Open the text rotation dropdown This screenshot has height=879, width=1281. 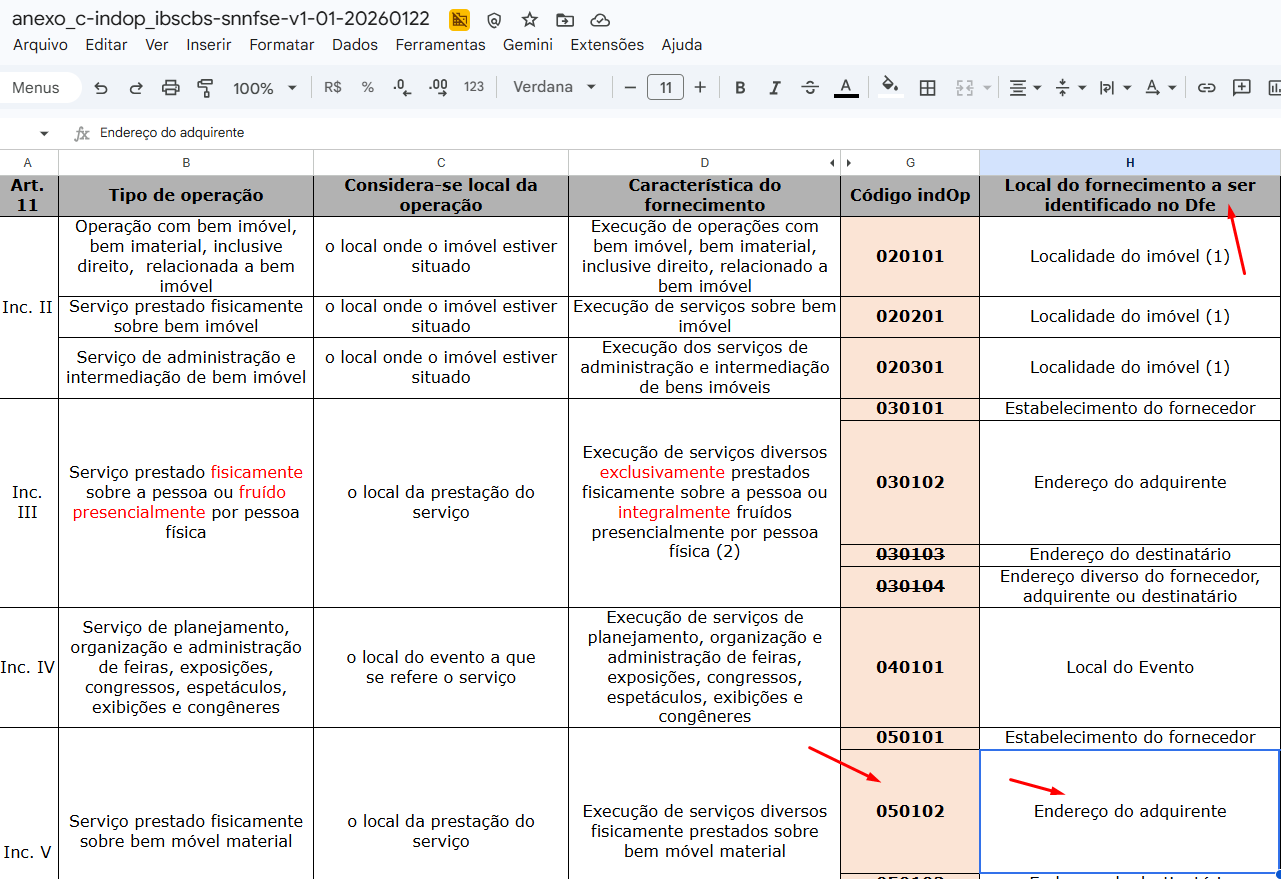pyautogui.click(x=1160, y=88)
